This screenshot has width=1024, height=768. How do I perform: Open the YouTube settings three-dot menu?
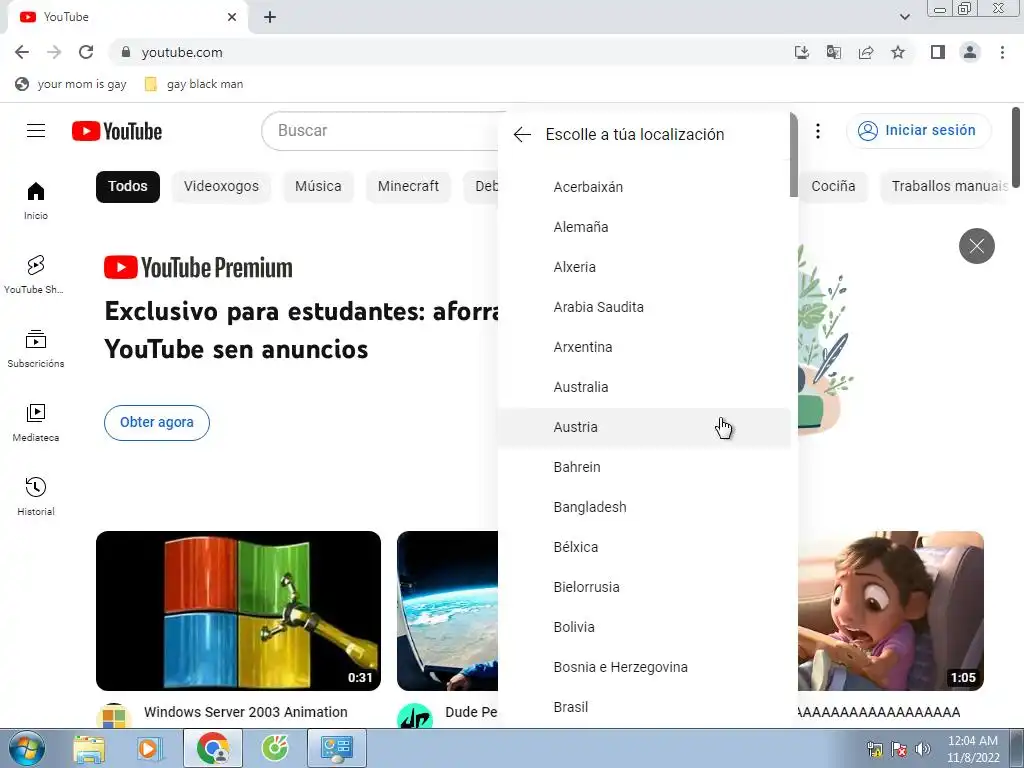818,131
